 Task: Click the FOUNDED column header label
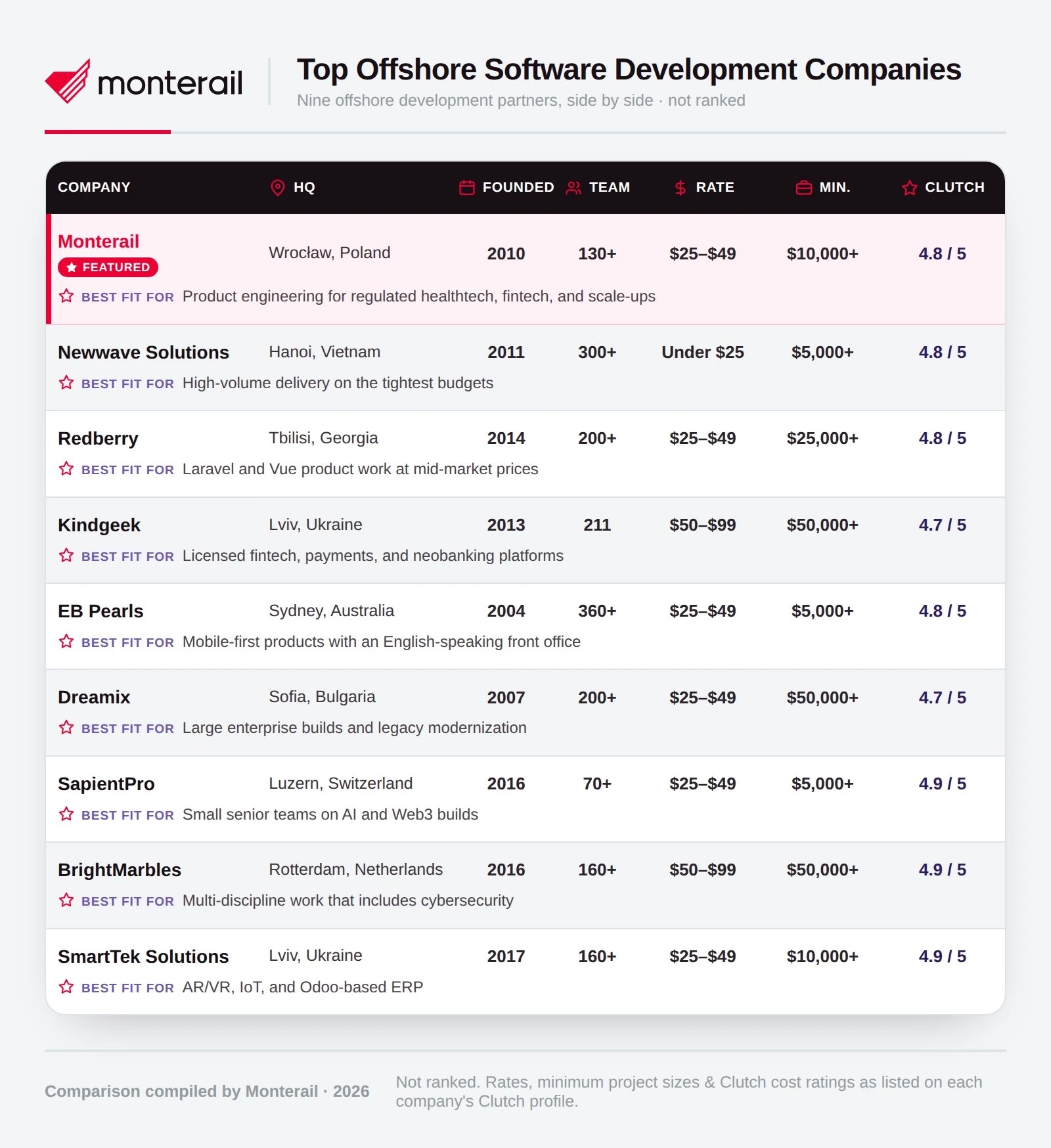[x=518, y=187]
